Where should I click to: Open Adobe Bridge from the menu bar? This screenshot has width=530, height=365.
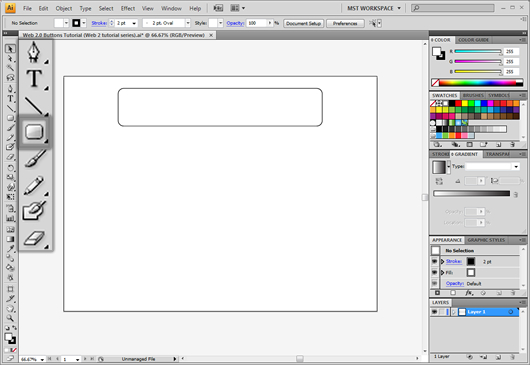(x=218, y=8)
